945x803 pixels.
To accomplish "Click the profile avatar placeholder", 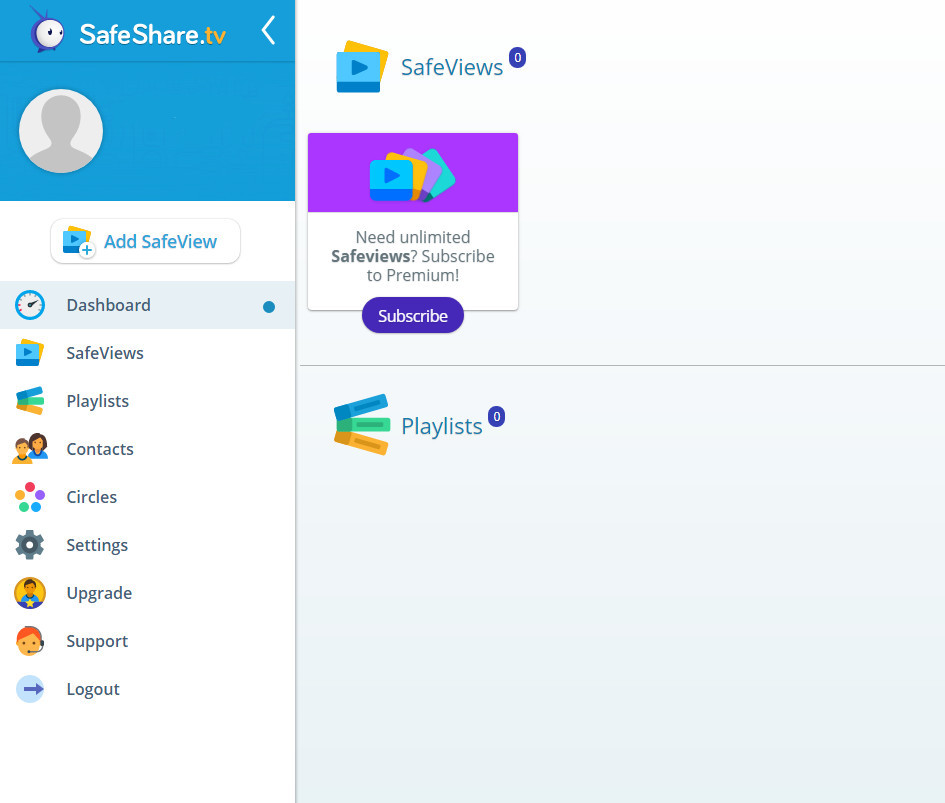I will (61, 131).
